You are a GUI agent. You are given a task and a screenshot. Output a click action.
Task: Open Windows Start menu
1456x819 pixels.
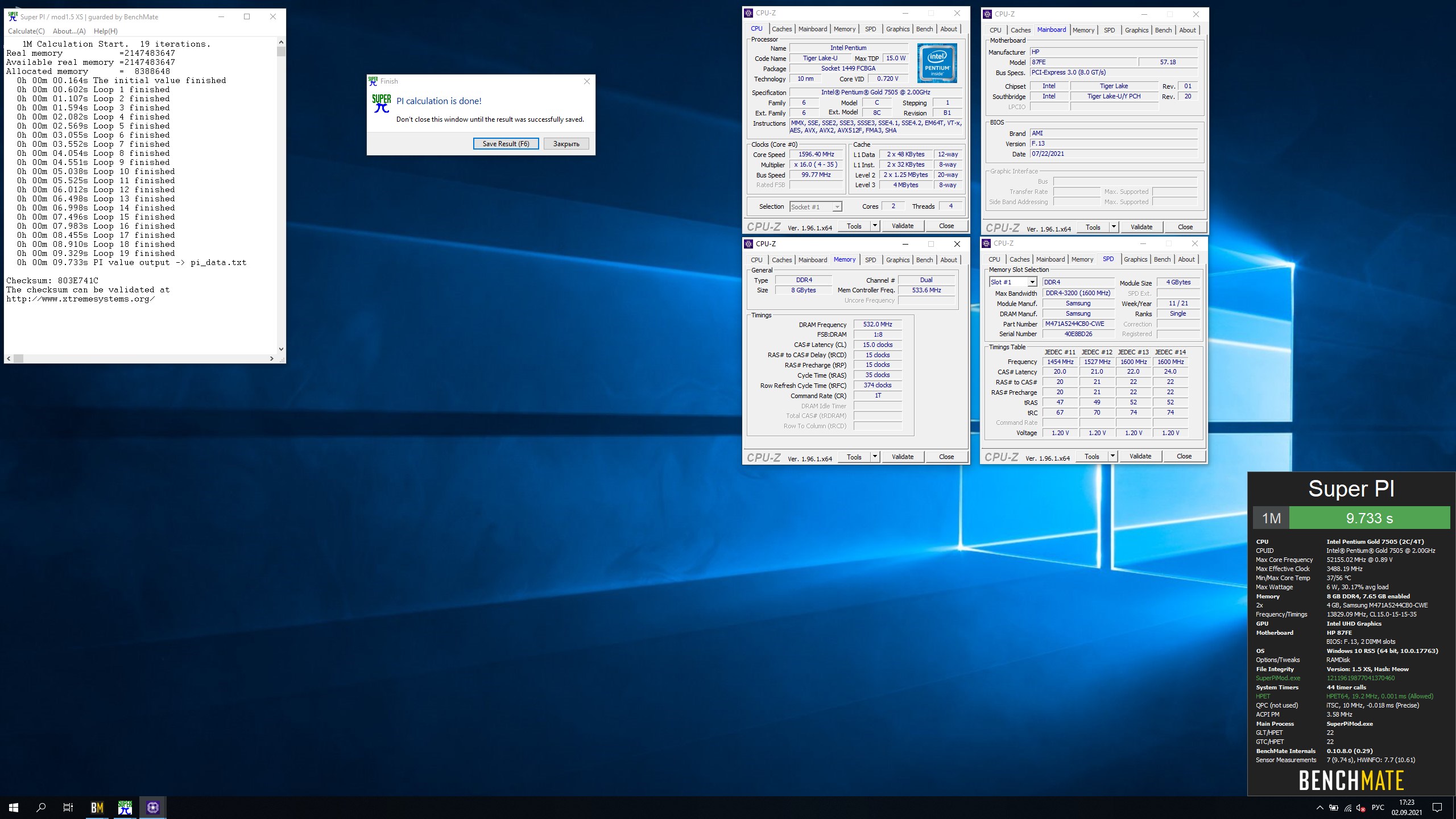pyautogui.click(x=14, y=807)
